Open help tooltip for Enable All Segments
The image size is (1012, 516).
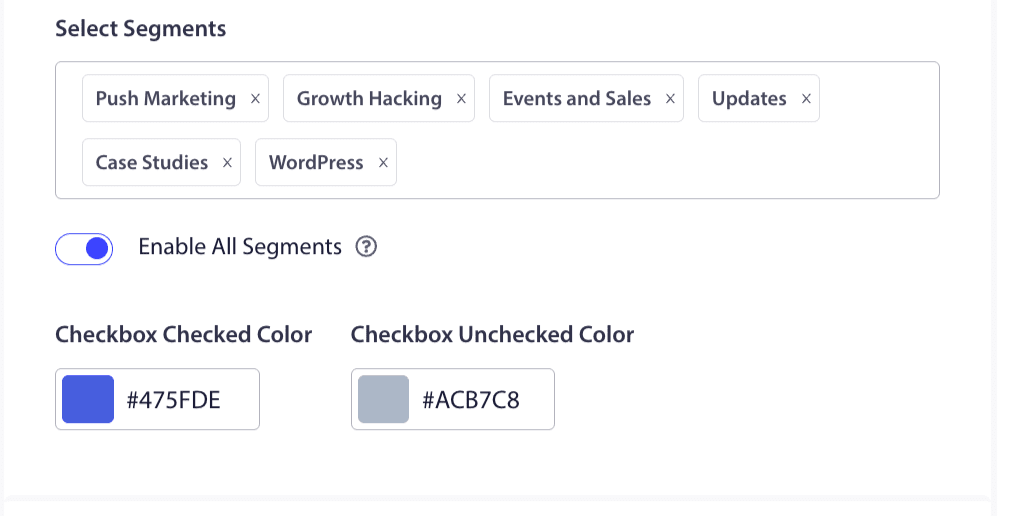(366, 247)
